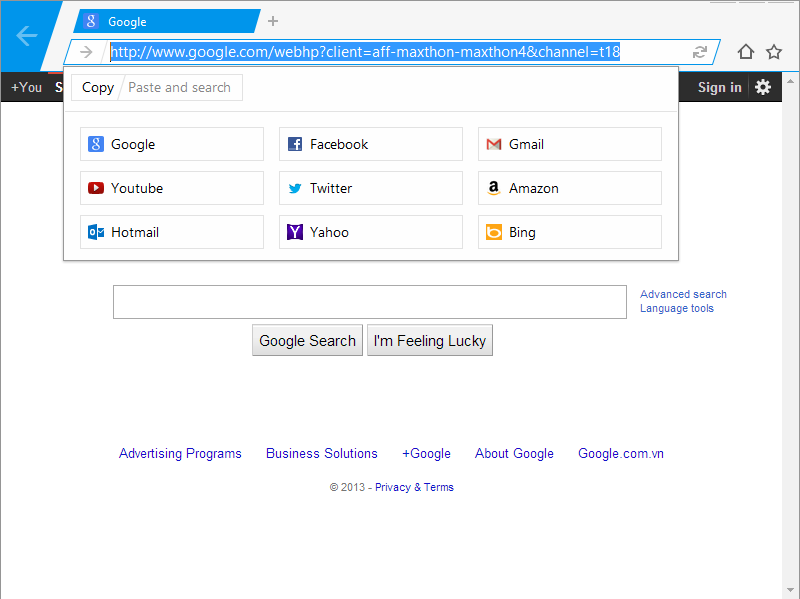
Task: Open the Twitter quick-access tile
Action: (x=371, y=188)
